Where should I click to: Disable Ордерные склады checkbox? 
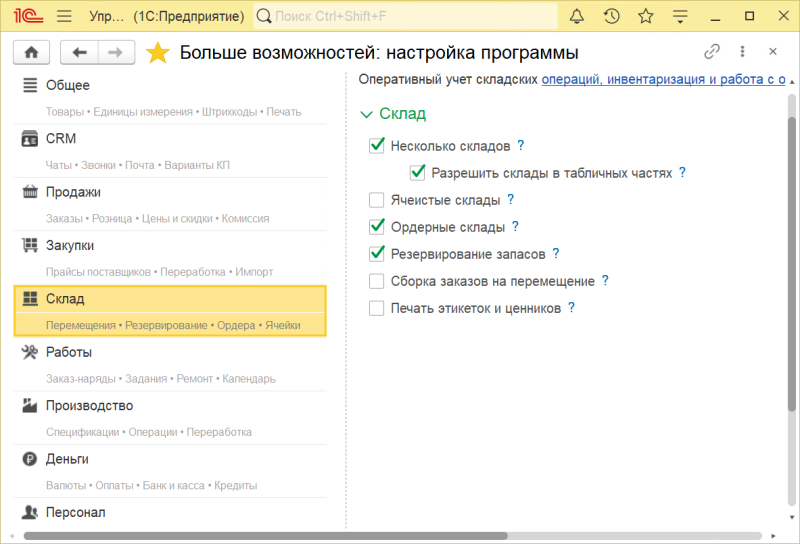tap(377, 227)
